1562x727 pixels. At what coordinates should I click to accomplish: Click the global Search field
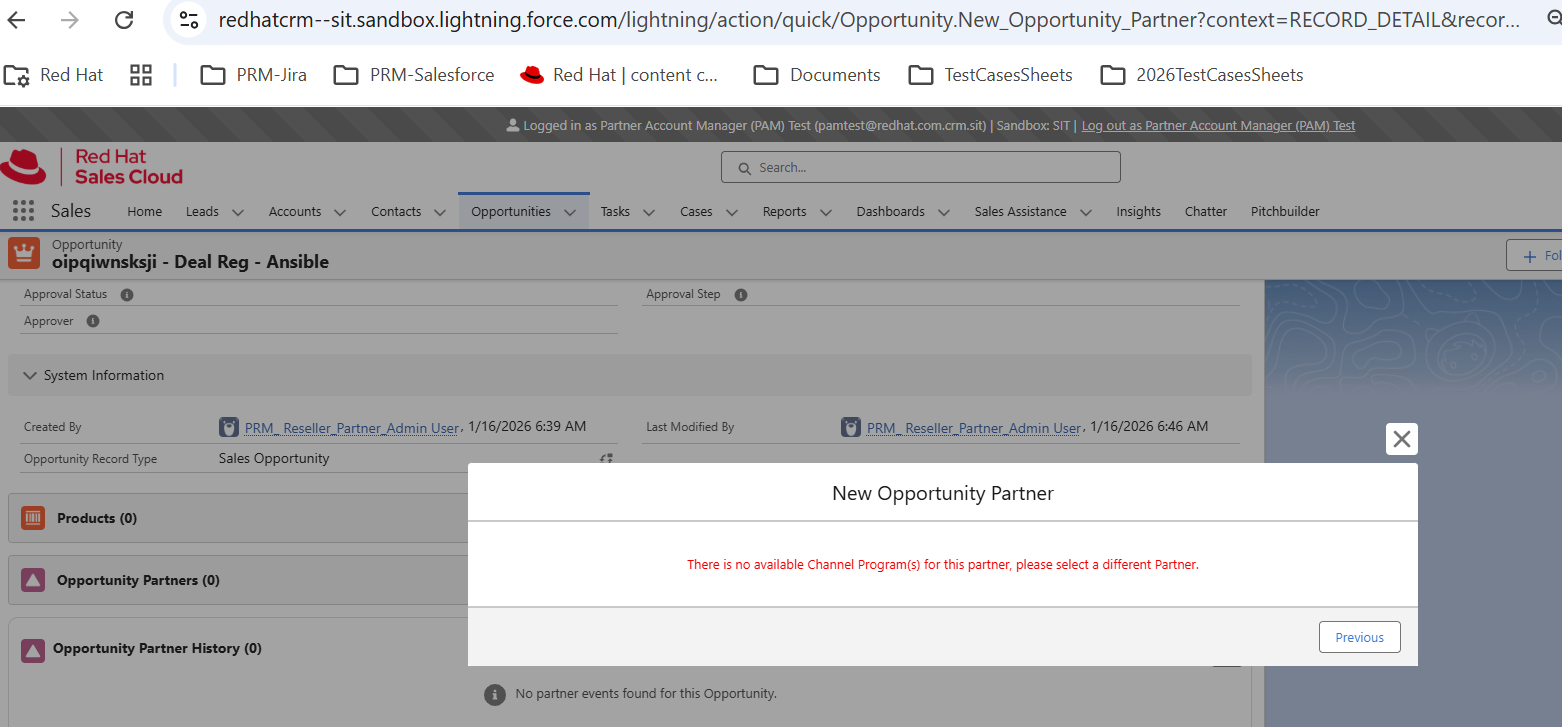[921, 167]
